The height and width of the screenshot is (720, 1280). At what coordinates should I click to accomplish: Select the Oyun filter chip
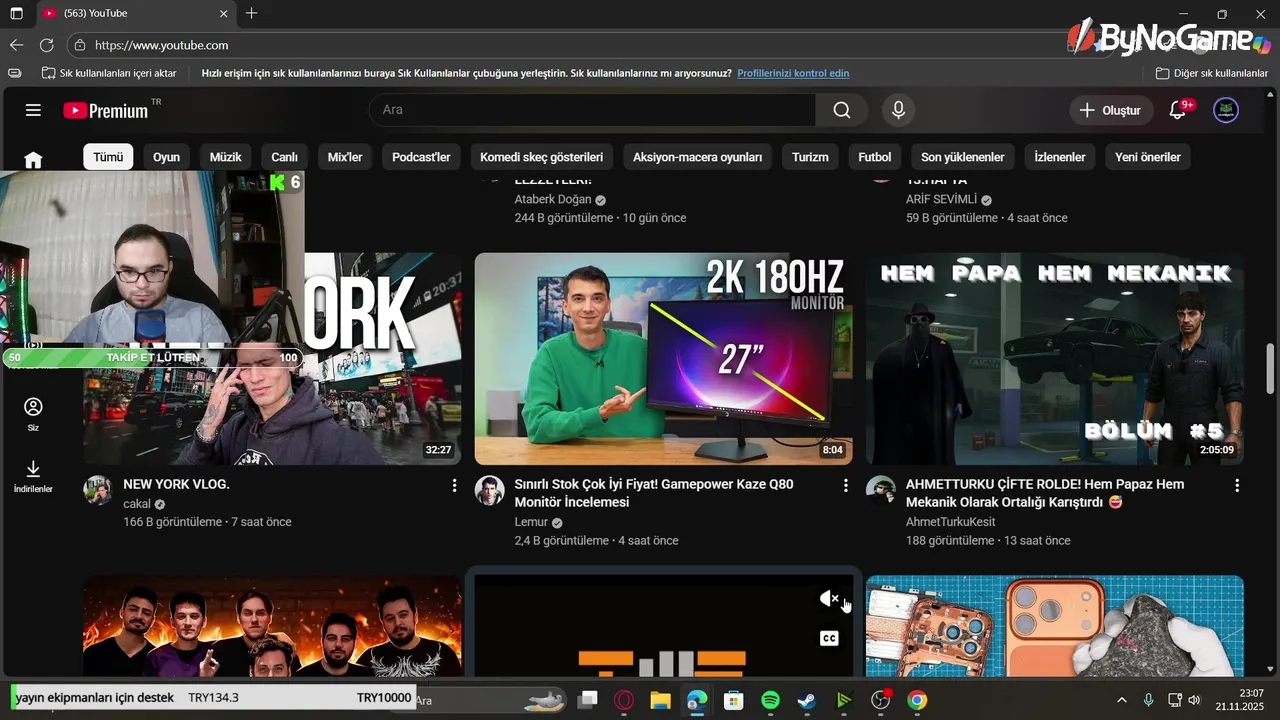coord(166,157)
